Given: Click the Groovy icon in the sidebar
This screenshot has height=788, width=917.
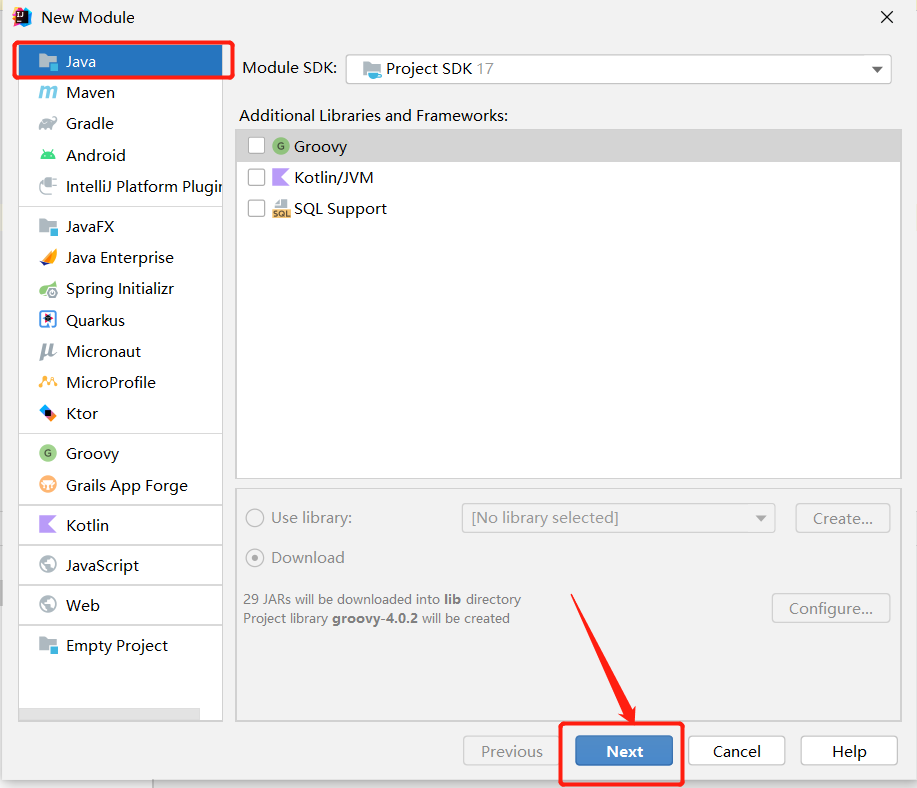Looking at the screenshot, I should 48,453.
